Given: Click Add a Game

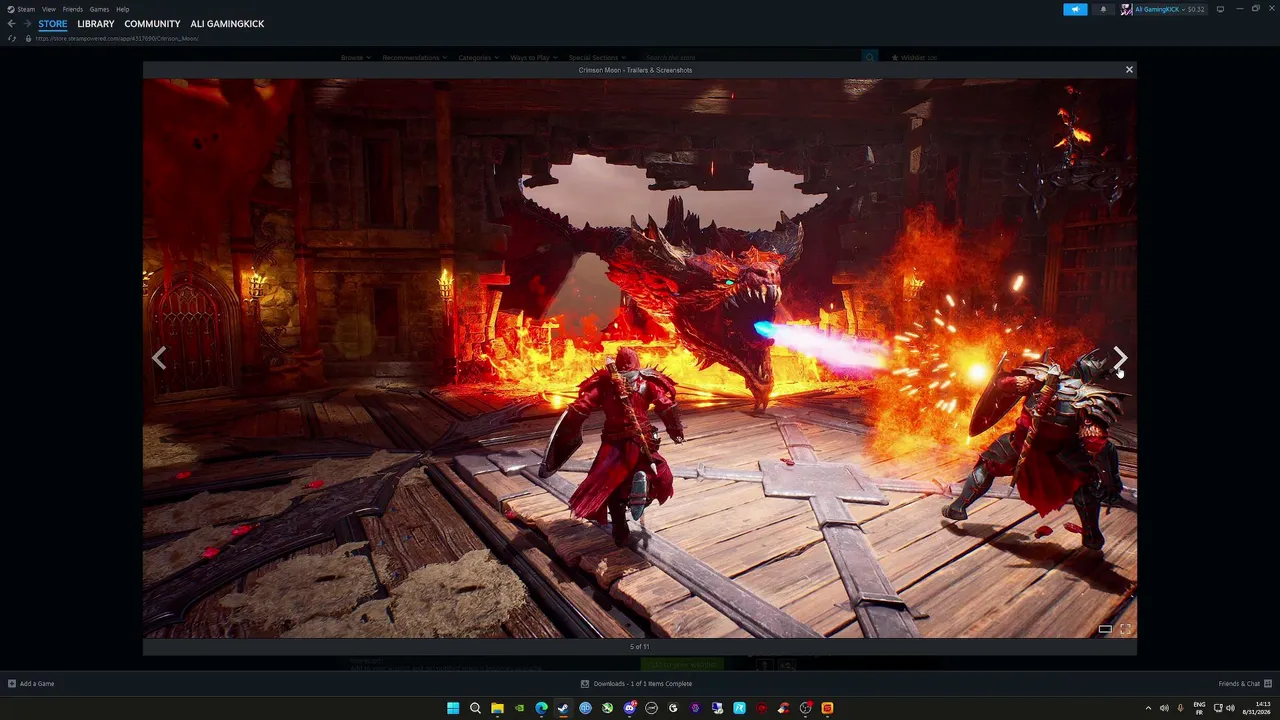Looking at the screenshot, I should tap(31, 684).
